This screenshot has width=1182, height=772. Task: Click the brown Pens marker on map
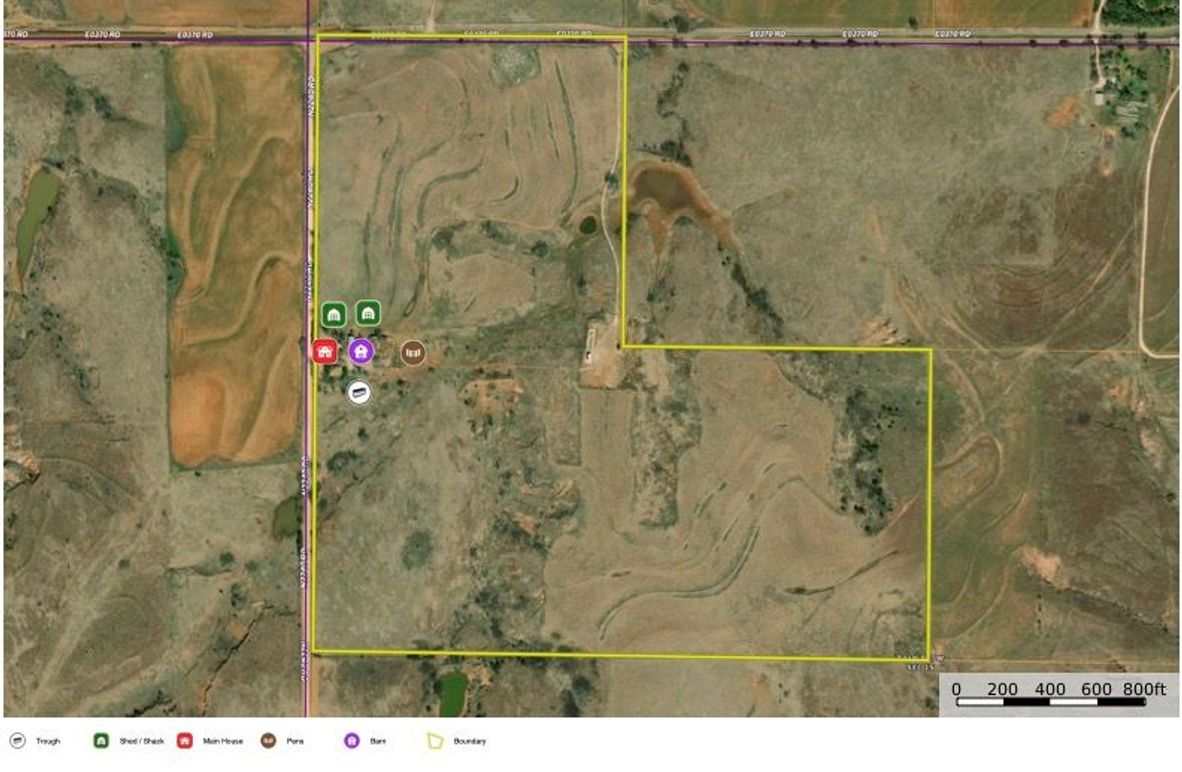tap(412, 352)
